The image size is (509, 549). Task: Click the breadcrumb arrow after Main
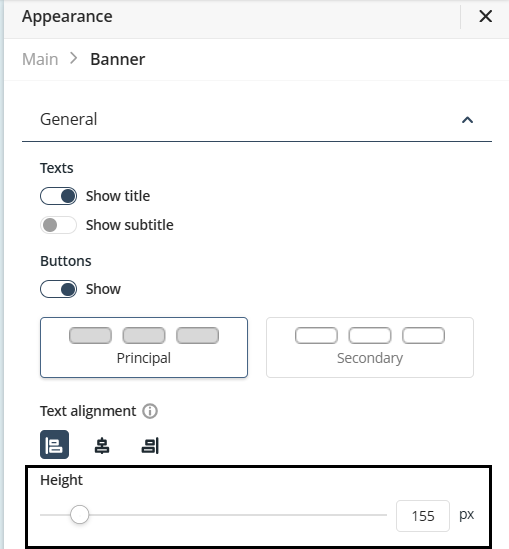[74, 58]
